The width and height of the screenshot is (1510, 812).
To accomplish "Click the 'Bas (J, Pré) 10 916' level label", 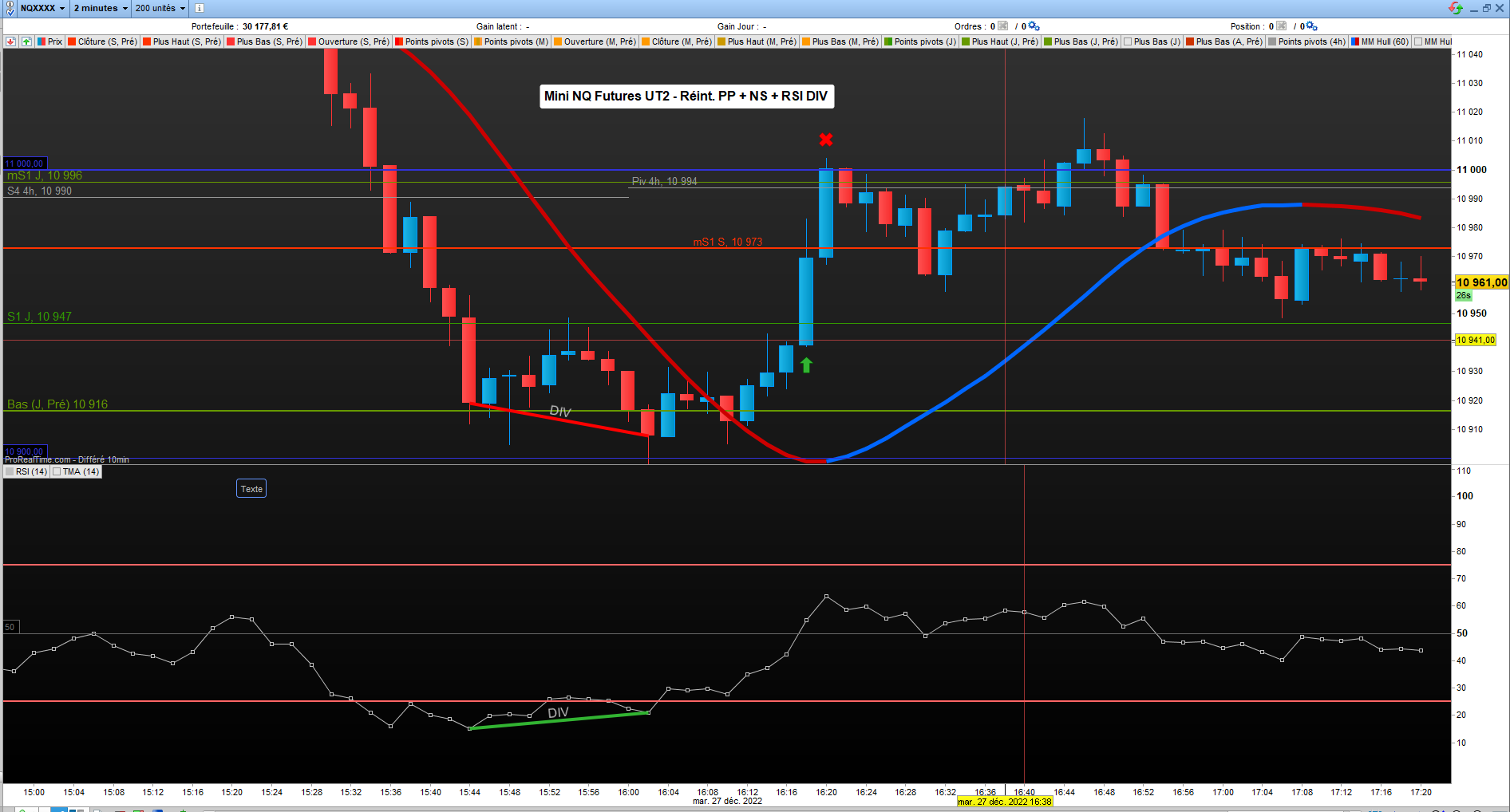I will 57,404.
